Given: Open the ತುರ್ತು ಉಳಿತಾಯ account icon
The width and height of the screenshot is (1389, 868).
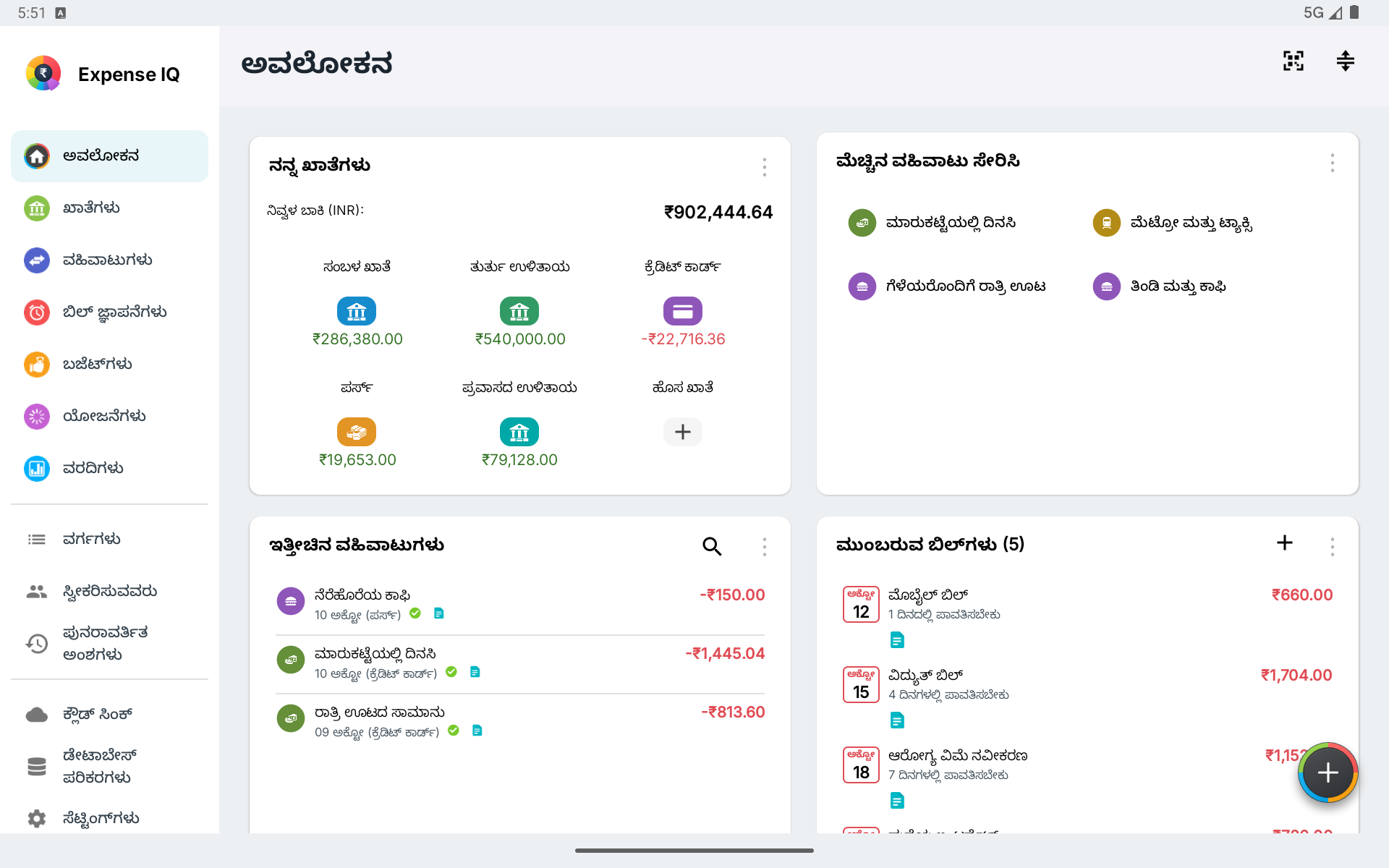Looking at the screenshot, I should pos(519,311).
